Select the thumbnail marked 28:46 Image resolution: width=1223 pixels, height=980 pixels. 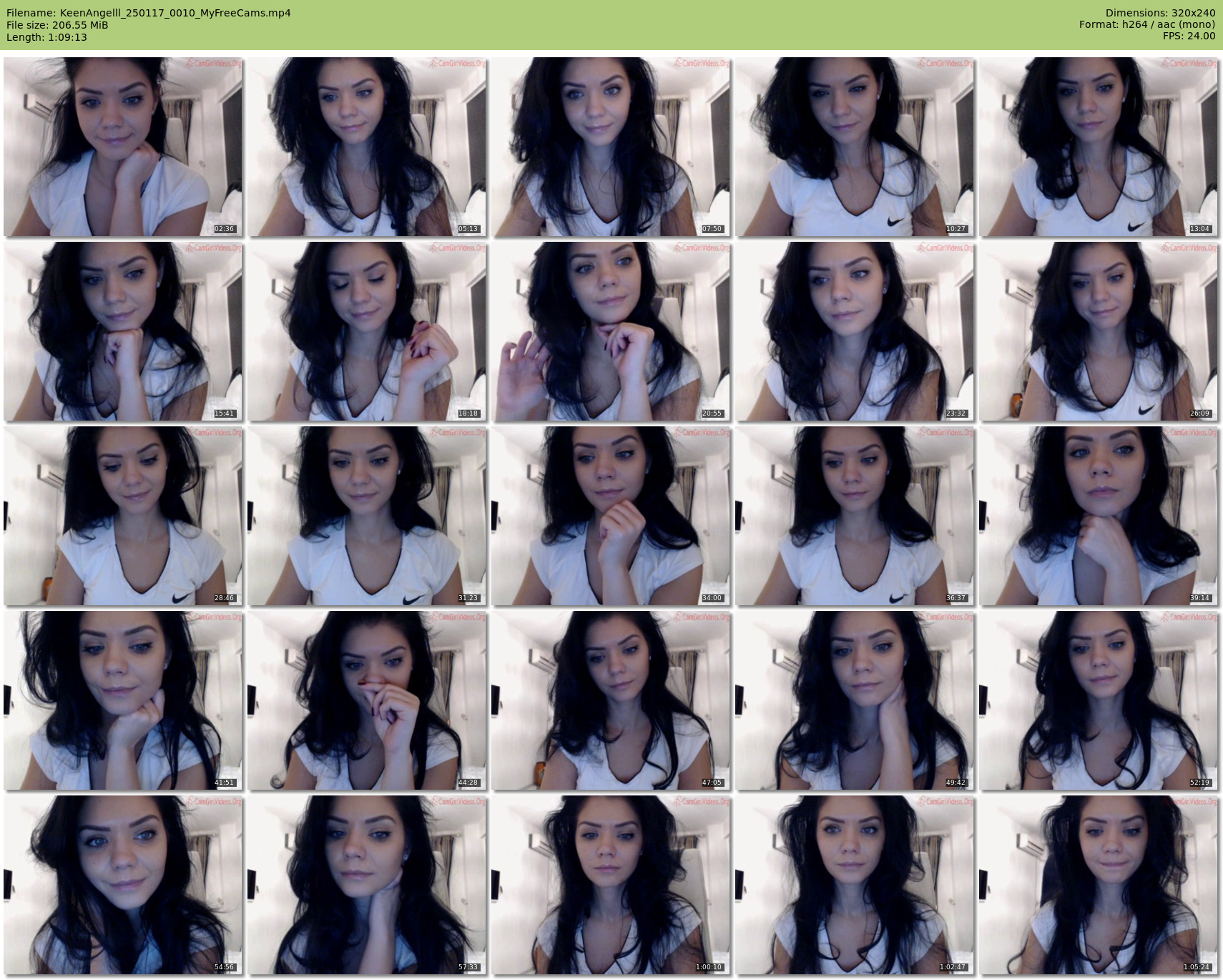123,516
